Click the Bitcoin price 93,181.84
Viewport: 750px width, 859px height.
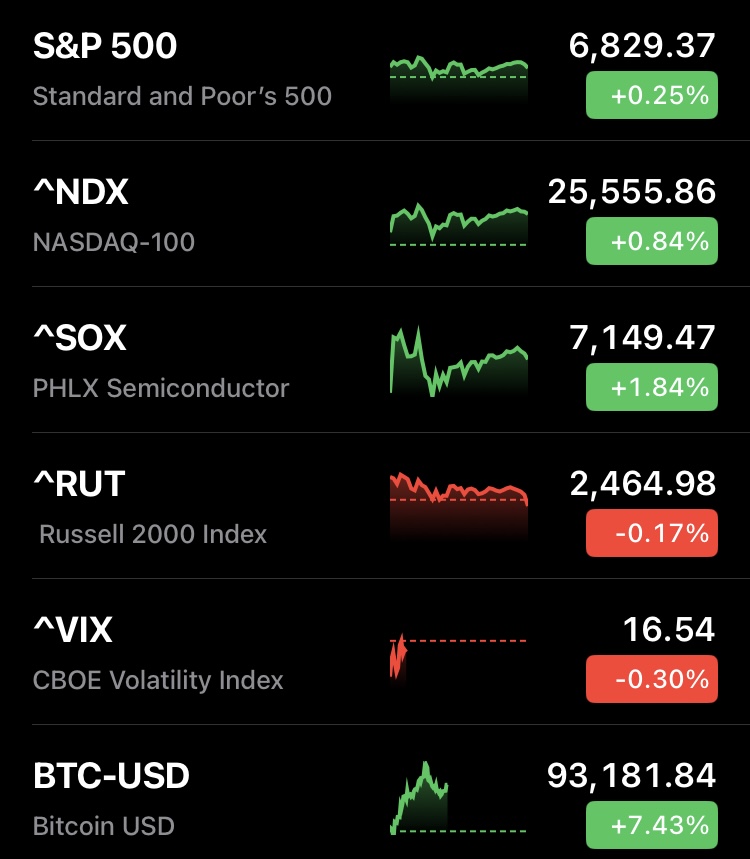tap(631, 776)
